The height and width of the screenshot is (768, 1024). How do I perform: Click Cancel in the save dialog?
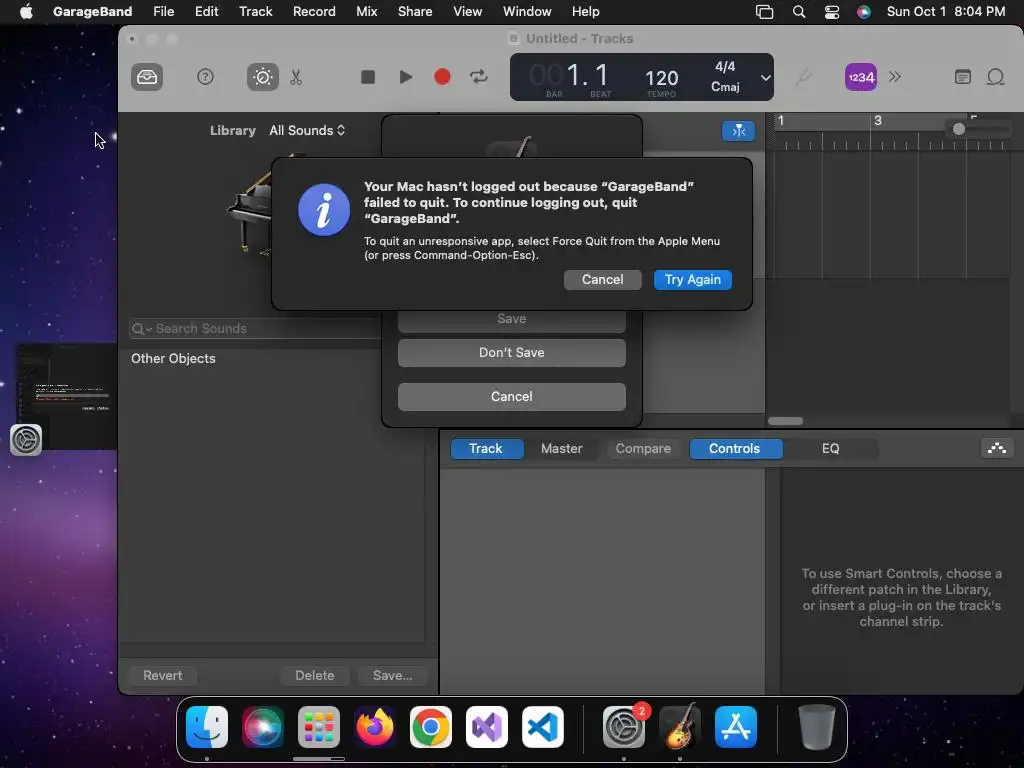511,396
